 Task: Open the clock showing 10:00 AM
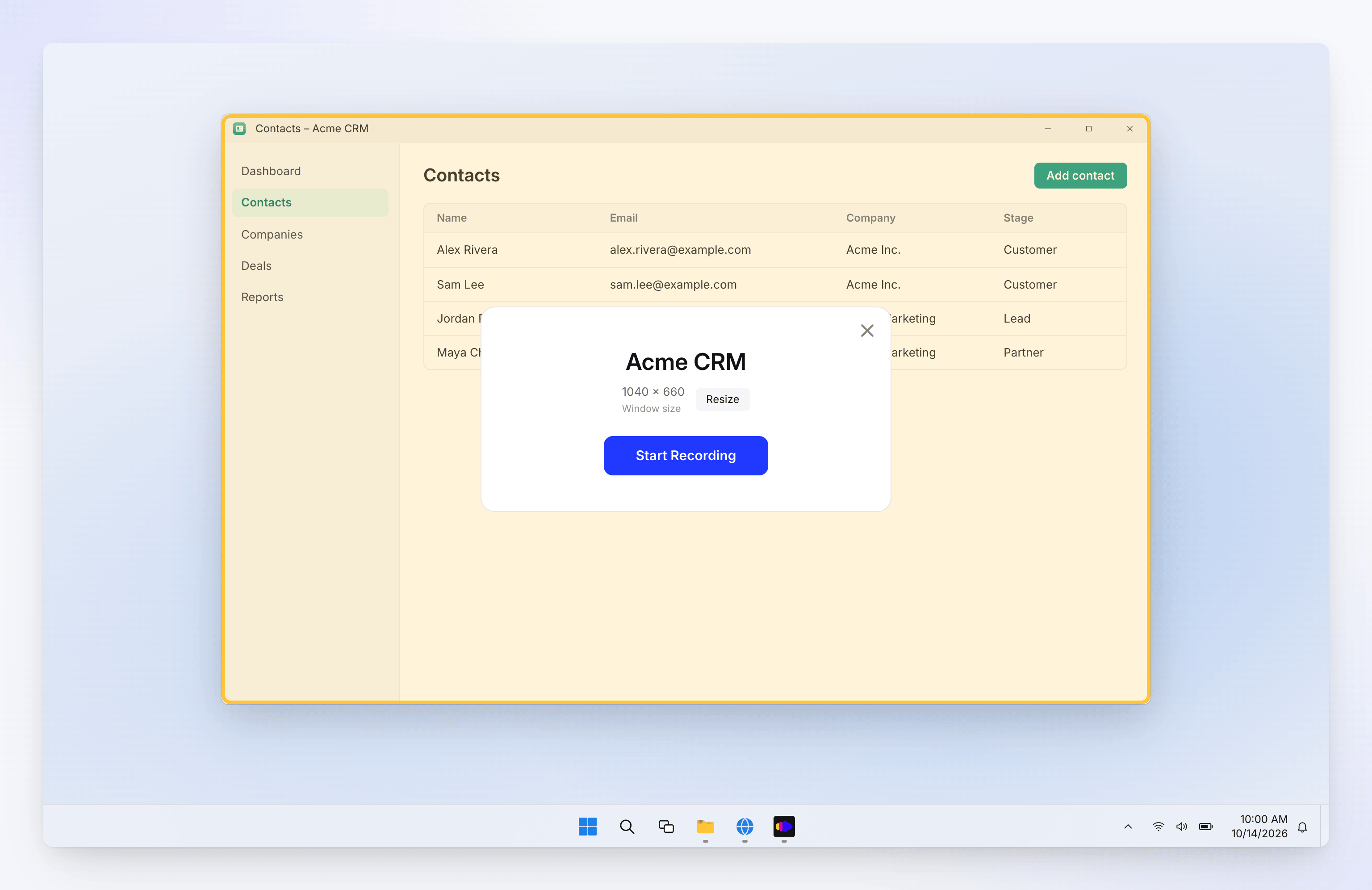pos(1259,827)
